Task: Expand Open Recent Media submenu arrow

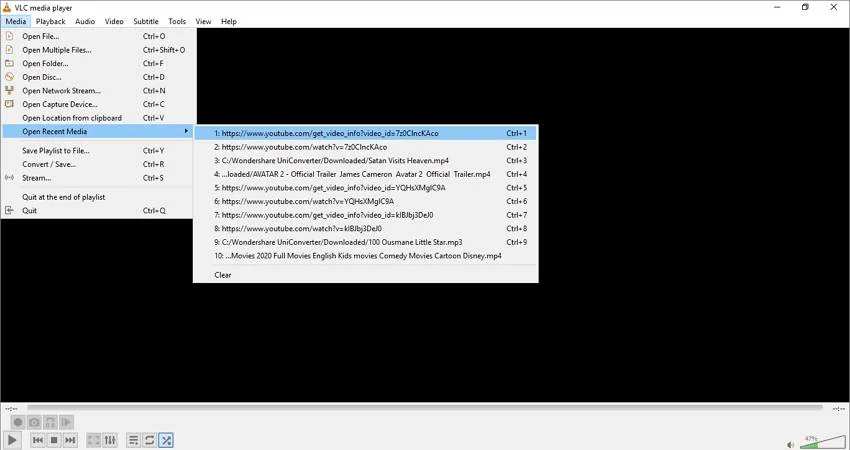Action: (186, 131)
